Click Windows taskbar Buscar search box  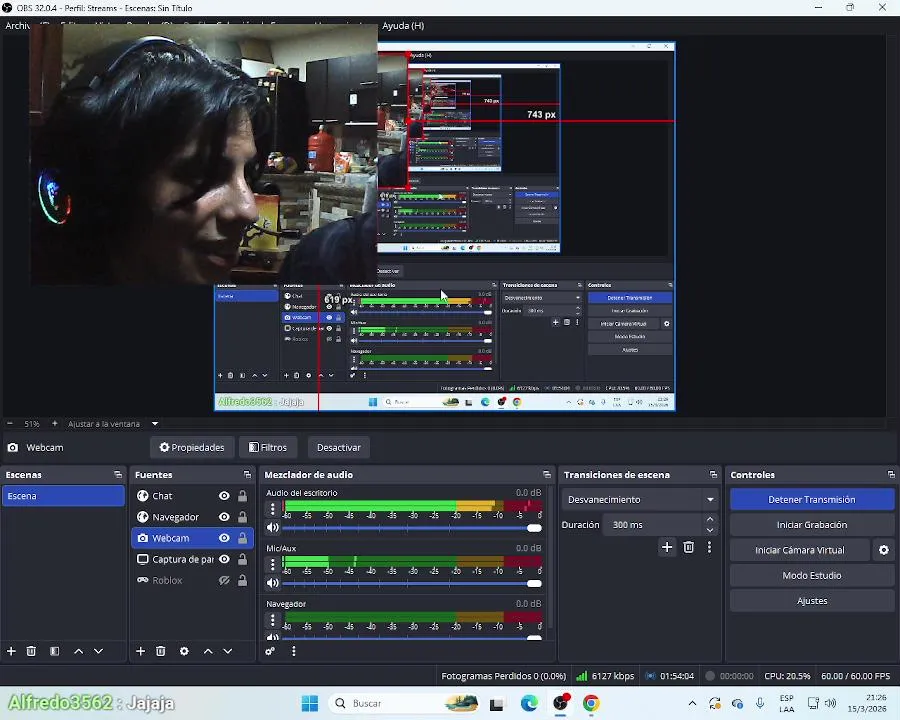(x=404, y=703)
